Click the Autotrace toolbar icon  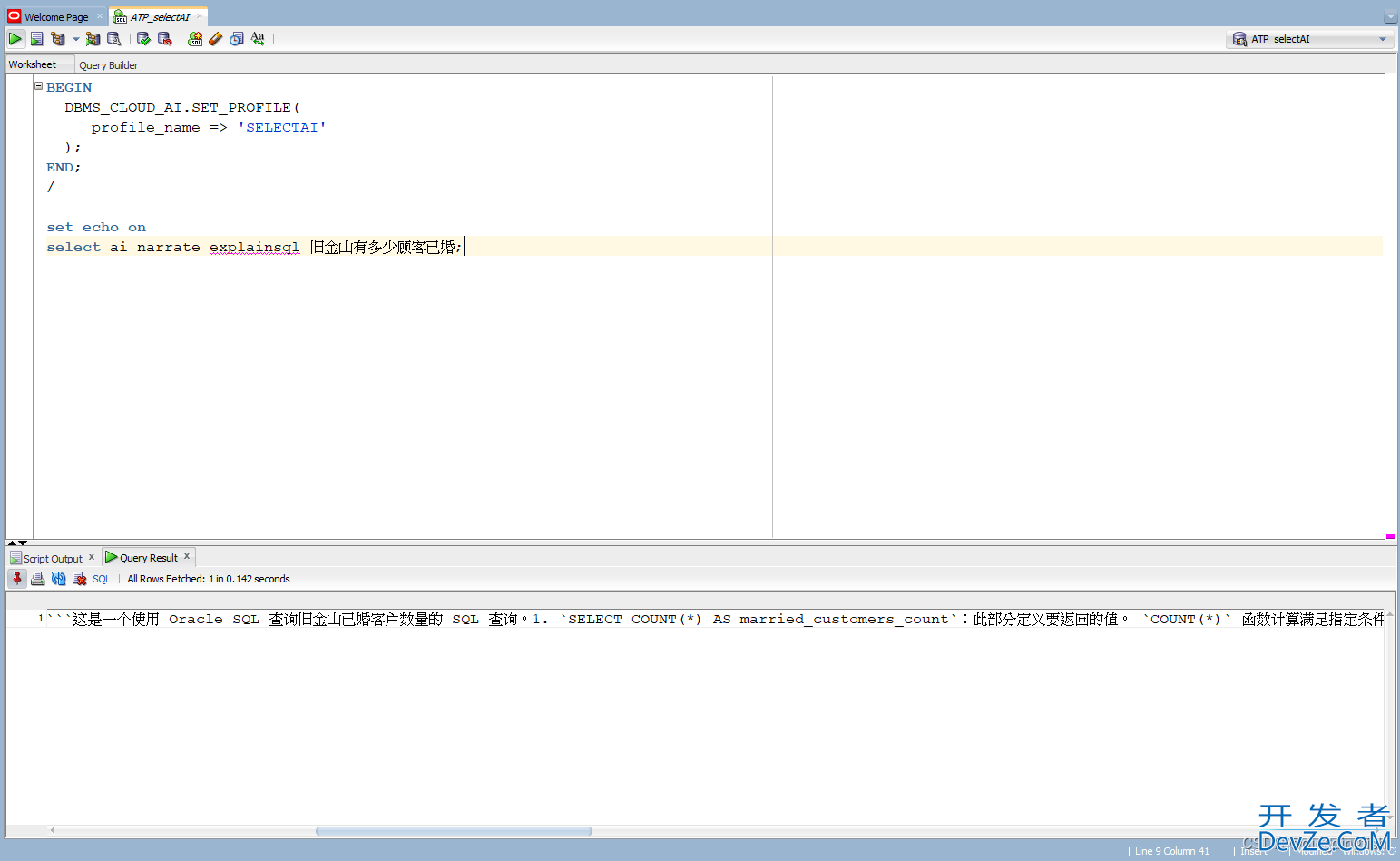coord(93,39)
